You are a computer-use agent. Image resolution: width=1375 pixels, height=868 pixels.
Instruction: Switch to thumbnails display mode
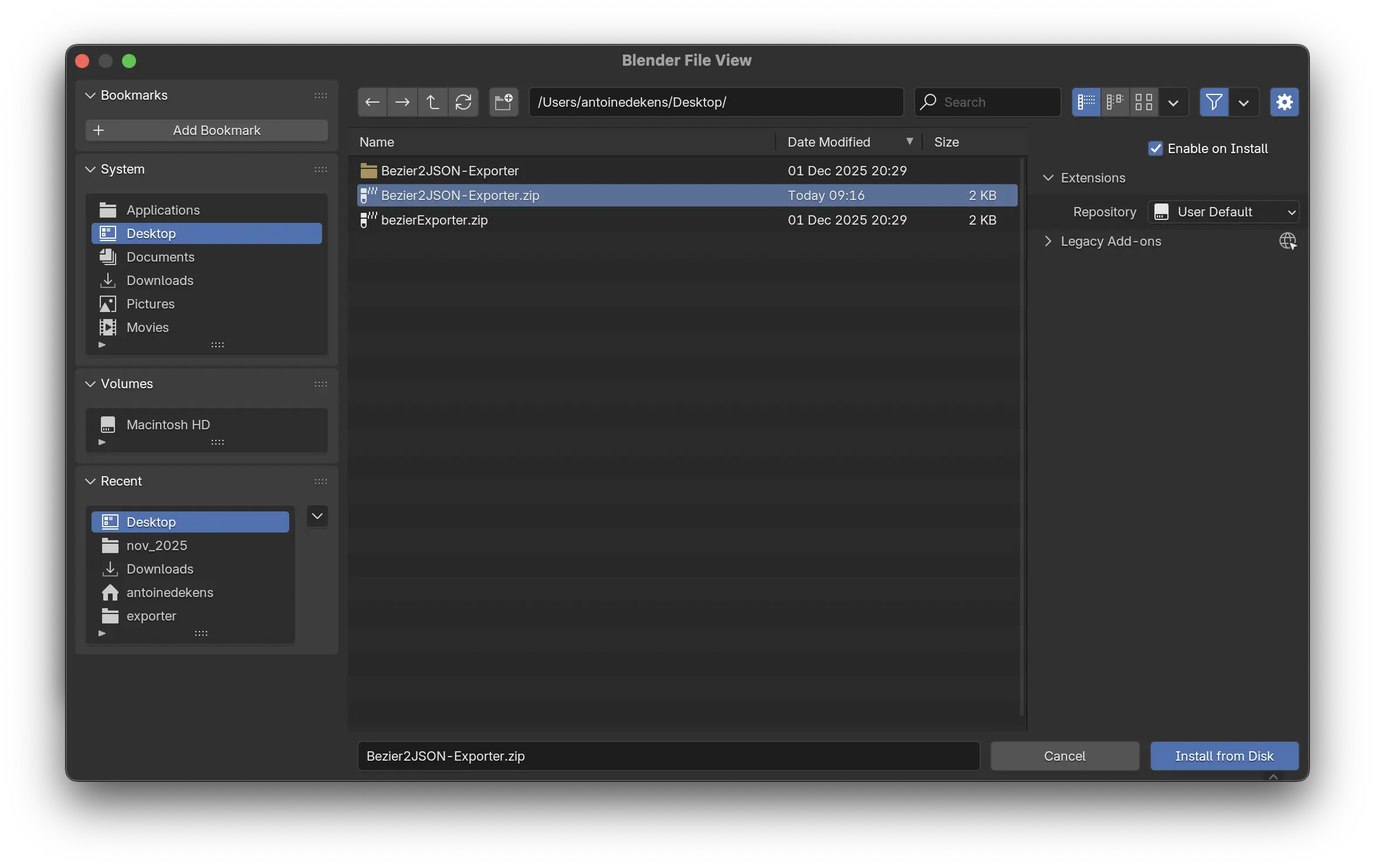tap(1143, 102)
